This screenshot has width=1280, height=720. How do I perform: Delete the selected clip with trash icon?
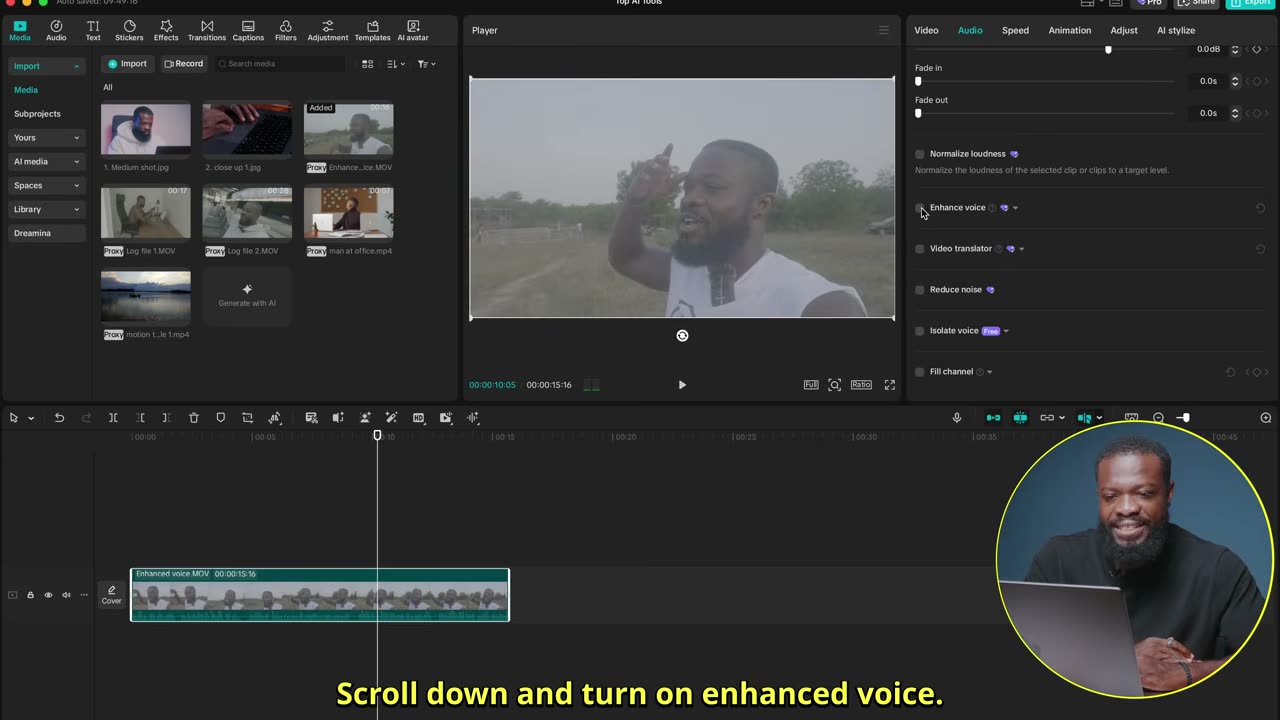[x=194, y=418]
